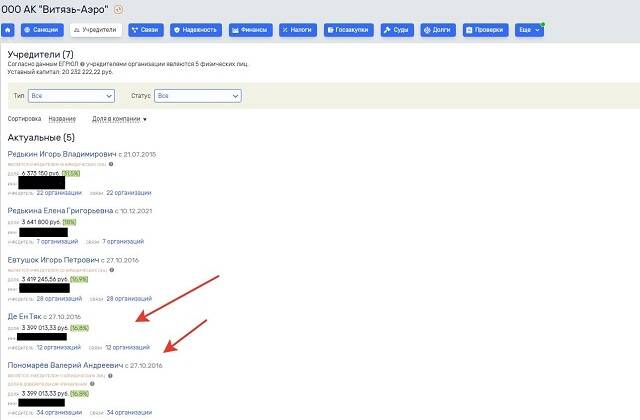Click the Учредители (7) heading
The image size is (640, 420).
[x=40, y=54]
